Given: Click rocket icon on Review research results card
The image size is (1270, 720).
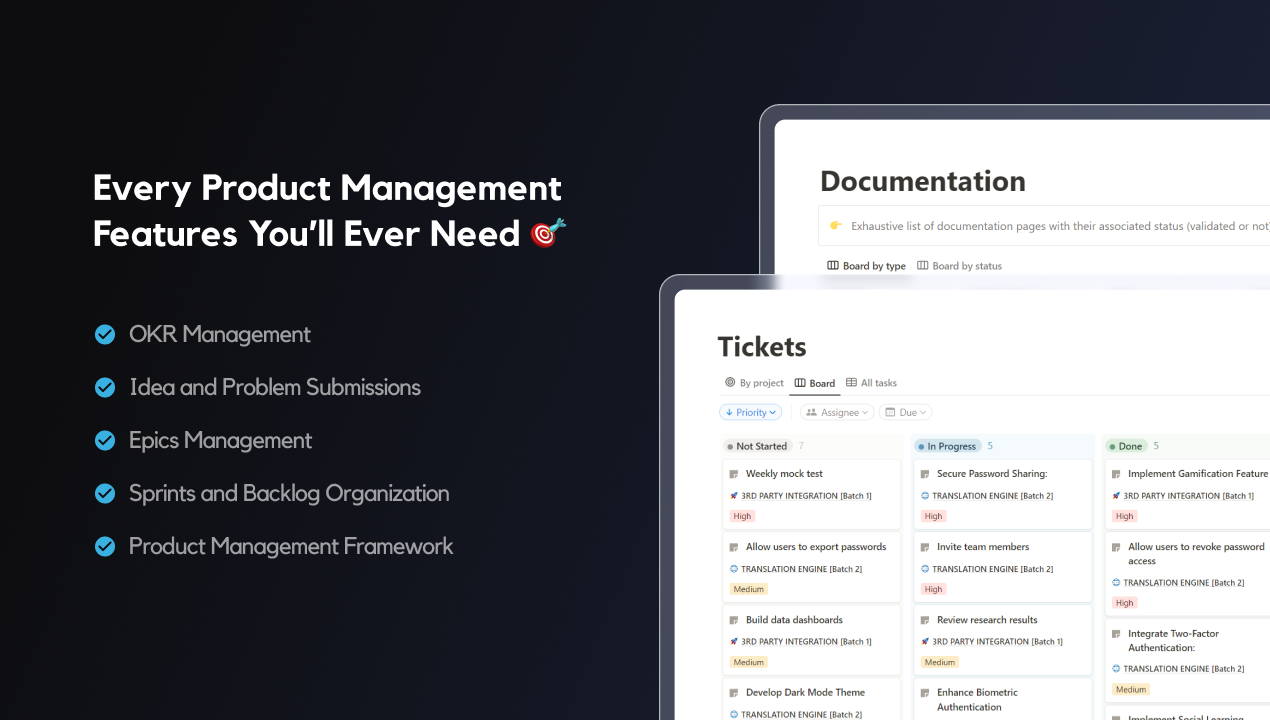Looking at the screenshot, I should (925, 642).
